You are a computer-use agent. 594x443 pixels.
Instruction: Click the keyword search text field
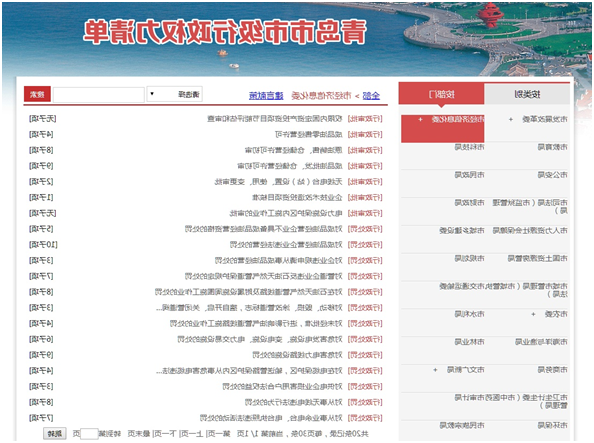pyautogui.click(x=98, y=94)
